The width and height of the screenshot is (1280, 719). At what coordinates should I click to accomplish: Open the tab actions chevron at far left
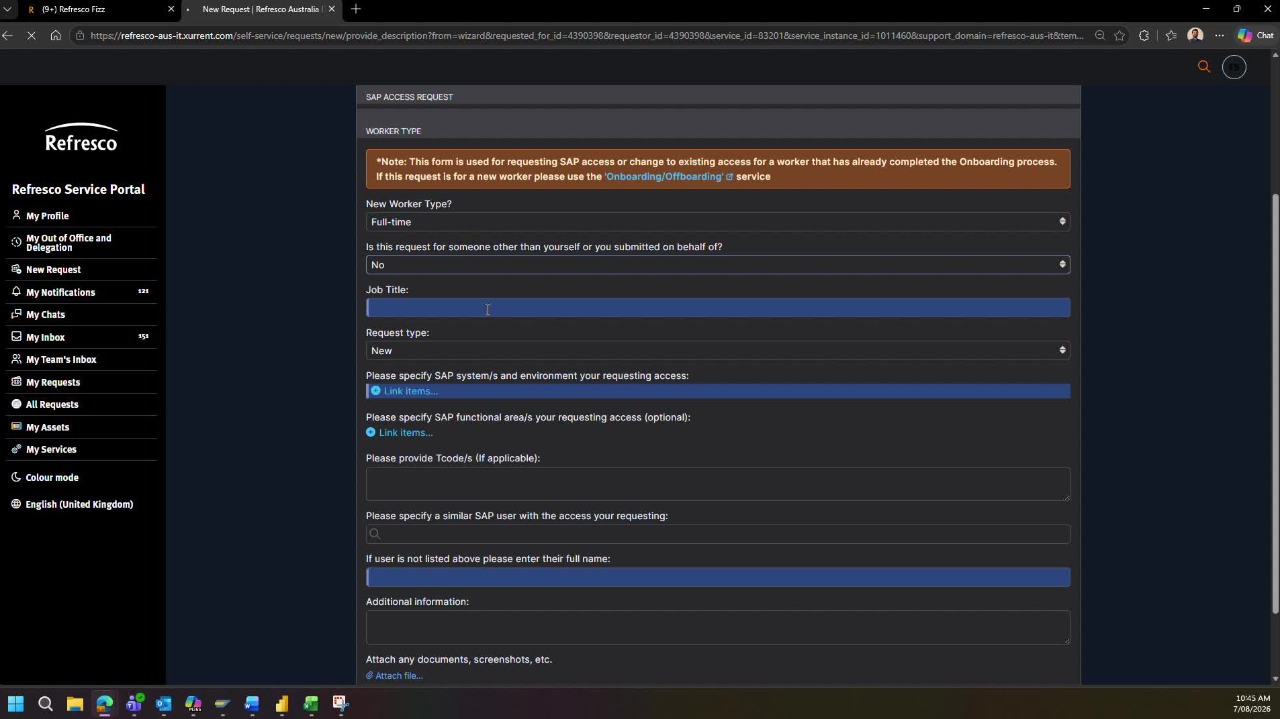coord(8,9)
